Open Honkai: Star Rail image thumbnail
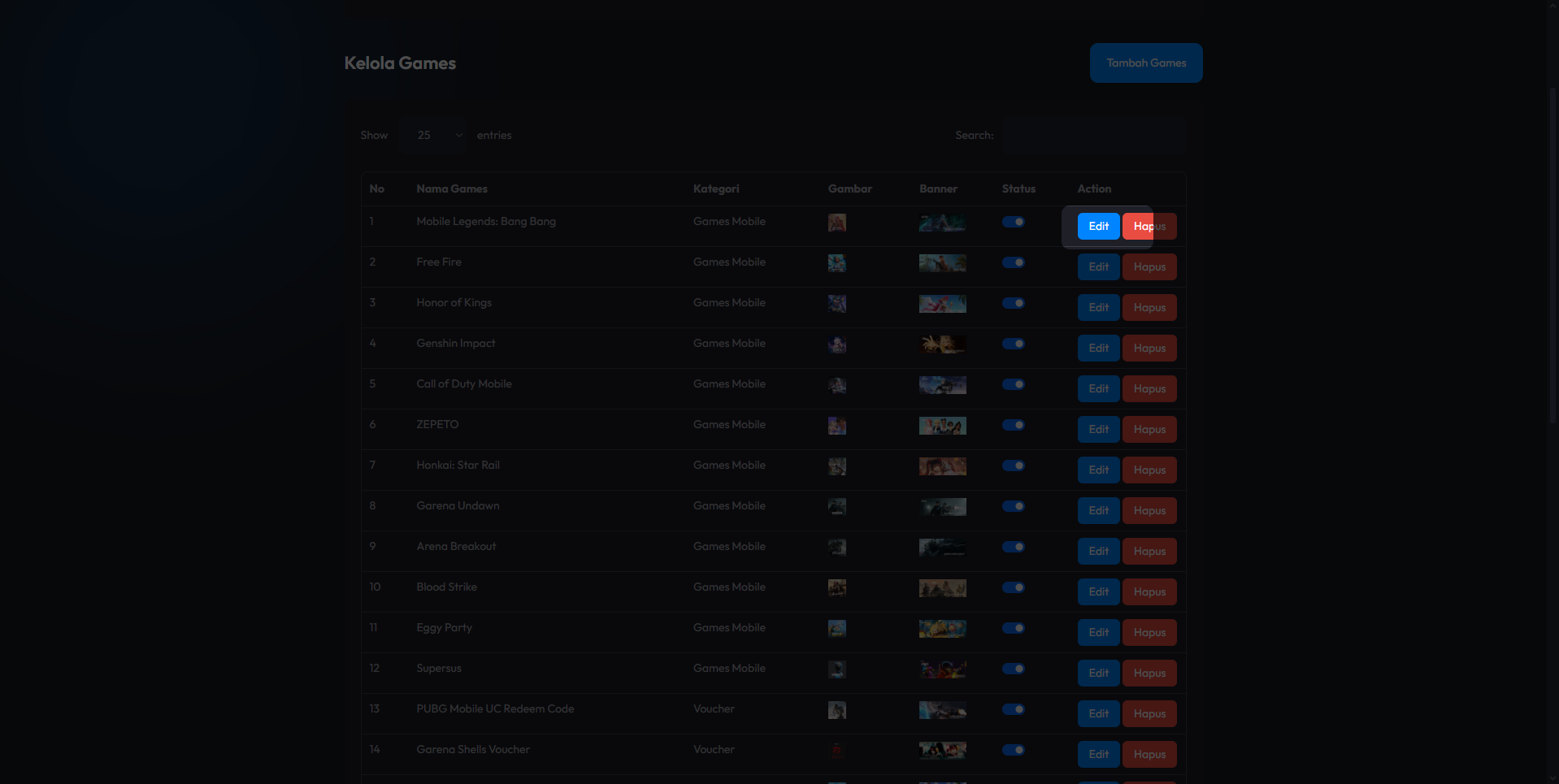 tap(836, 466)
